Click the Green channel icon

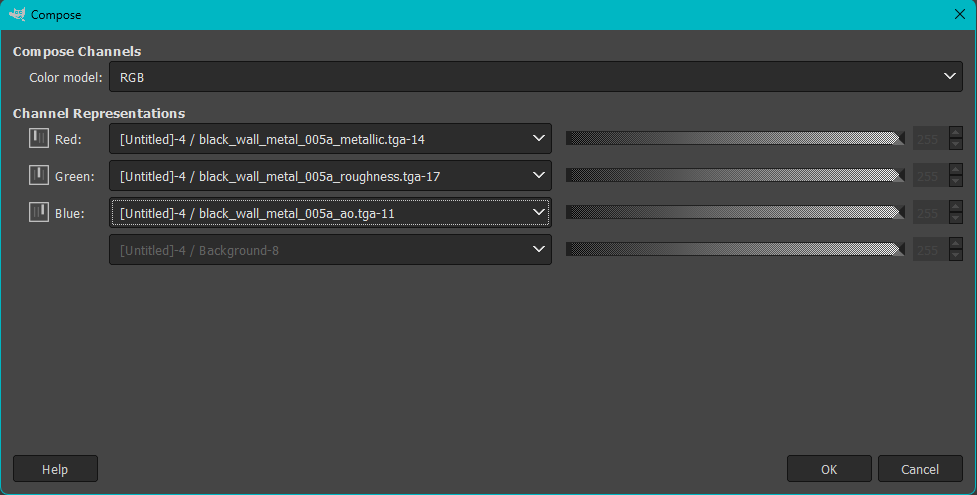pos(39,176)
